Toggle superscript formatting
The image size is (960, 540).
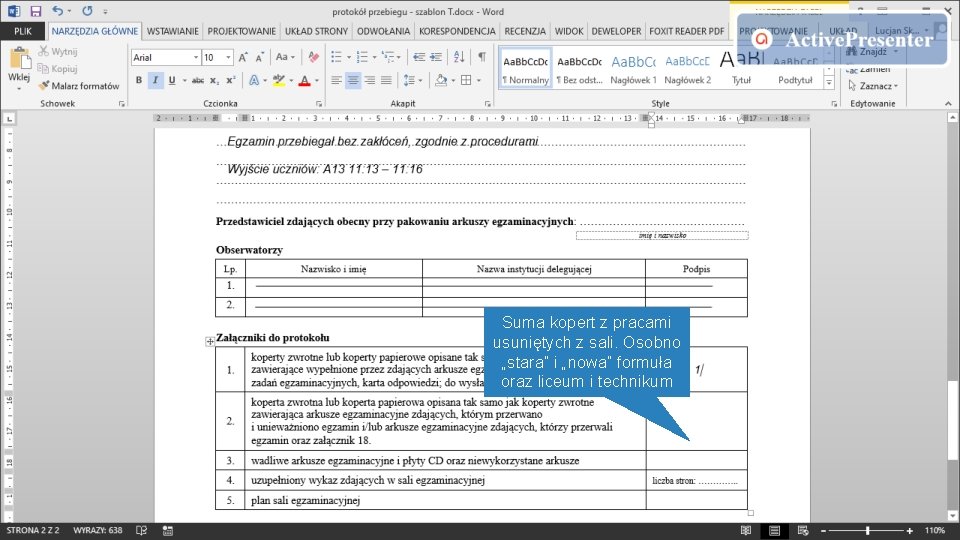231,80
